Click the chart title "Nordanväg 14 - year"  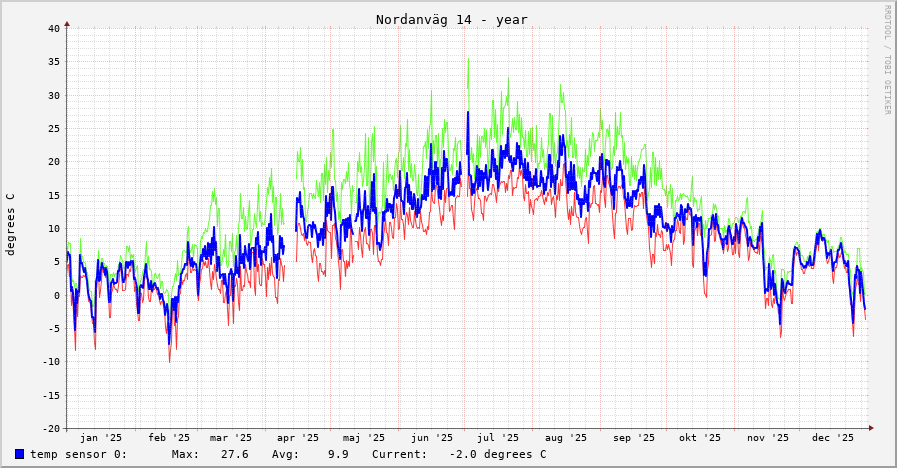451,20
